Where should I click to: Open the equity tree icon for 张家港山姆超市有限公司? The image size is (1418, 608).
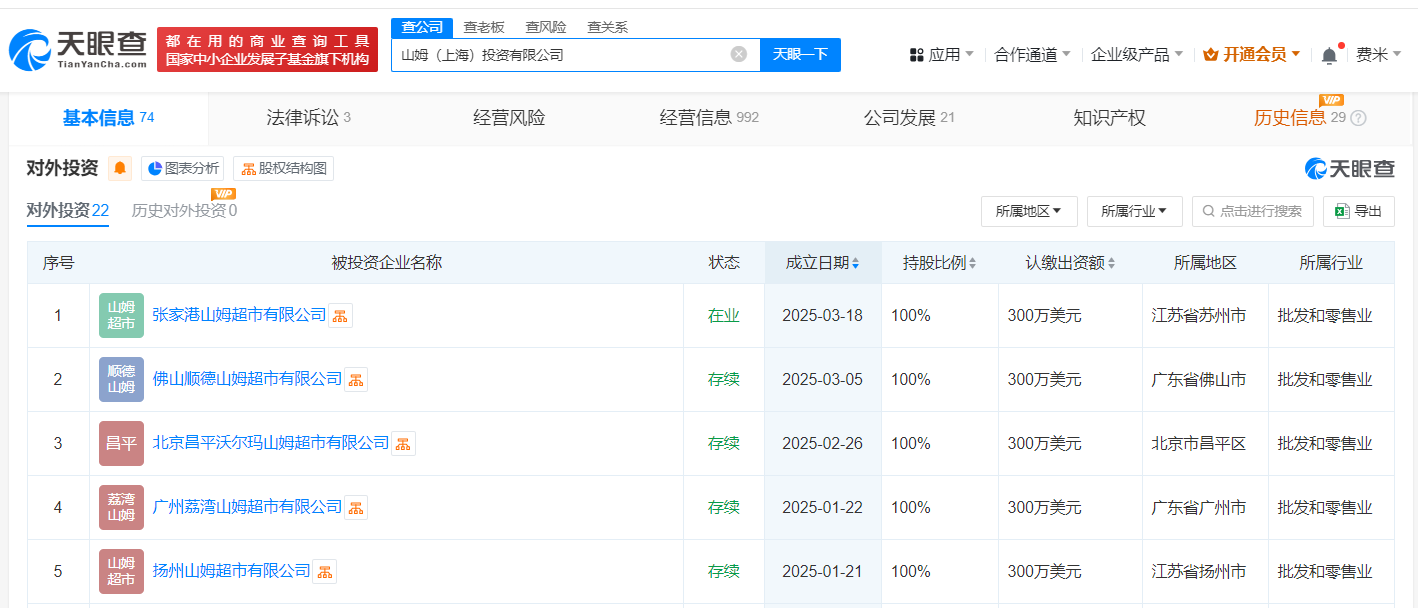(x=340, y=315)
